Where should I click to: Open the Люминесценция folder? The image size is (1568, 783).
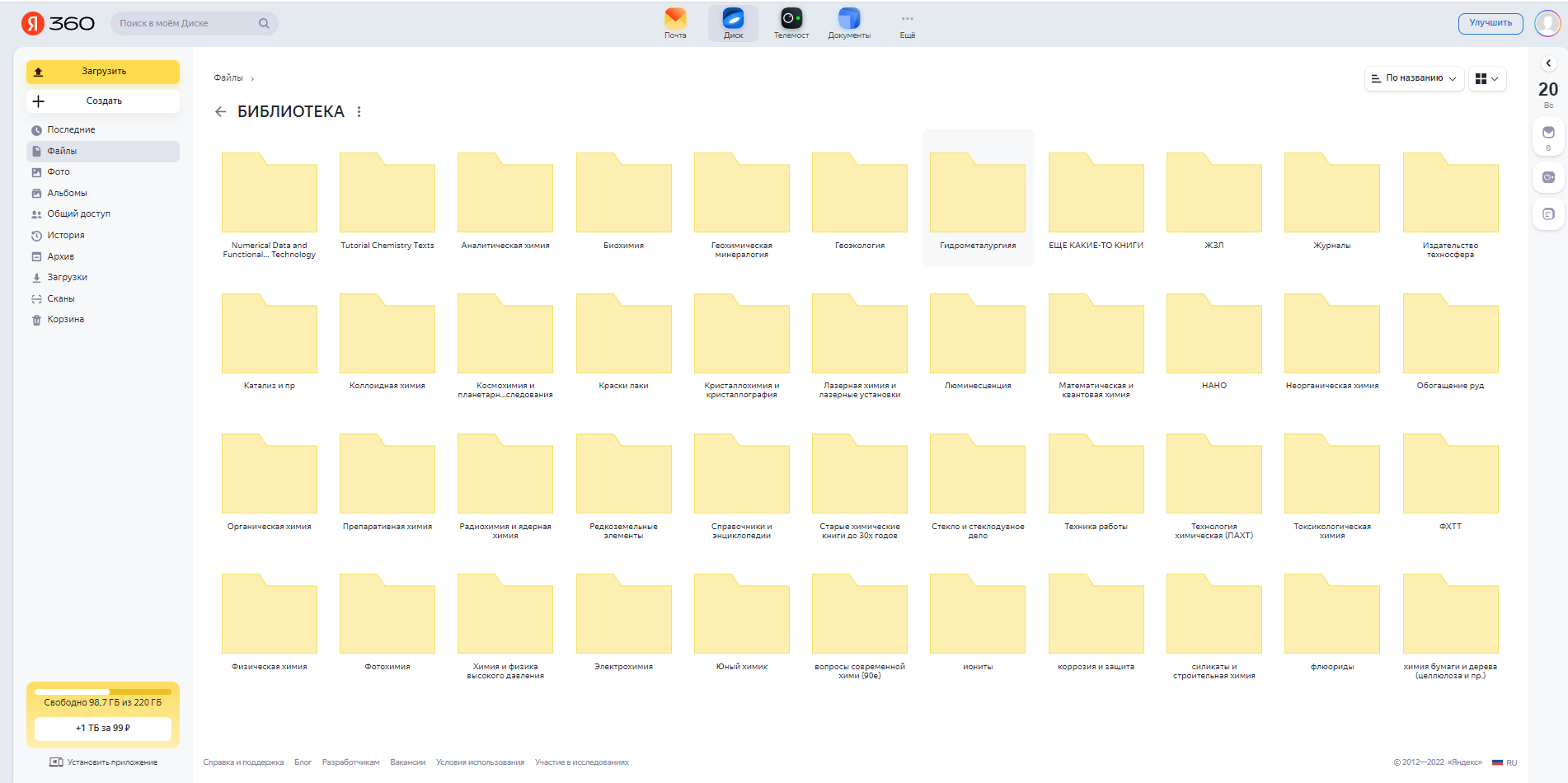tap(978, 340)
